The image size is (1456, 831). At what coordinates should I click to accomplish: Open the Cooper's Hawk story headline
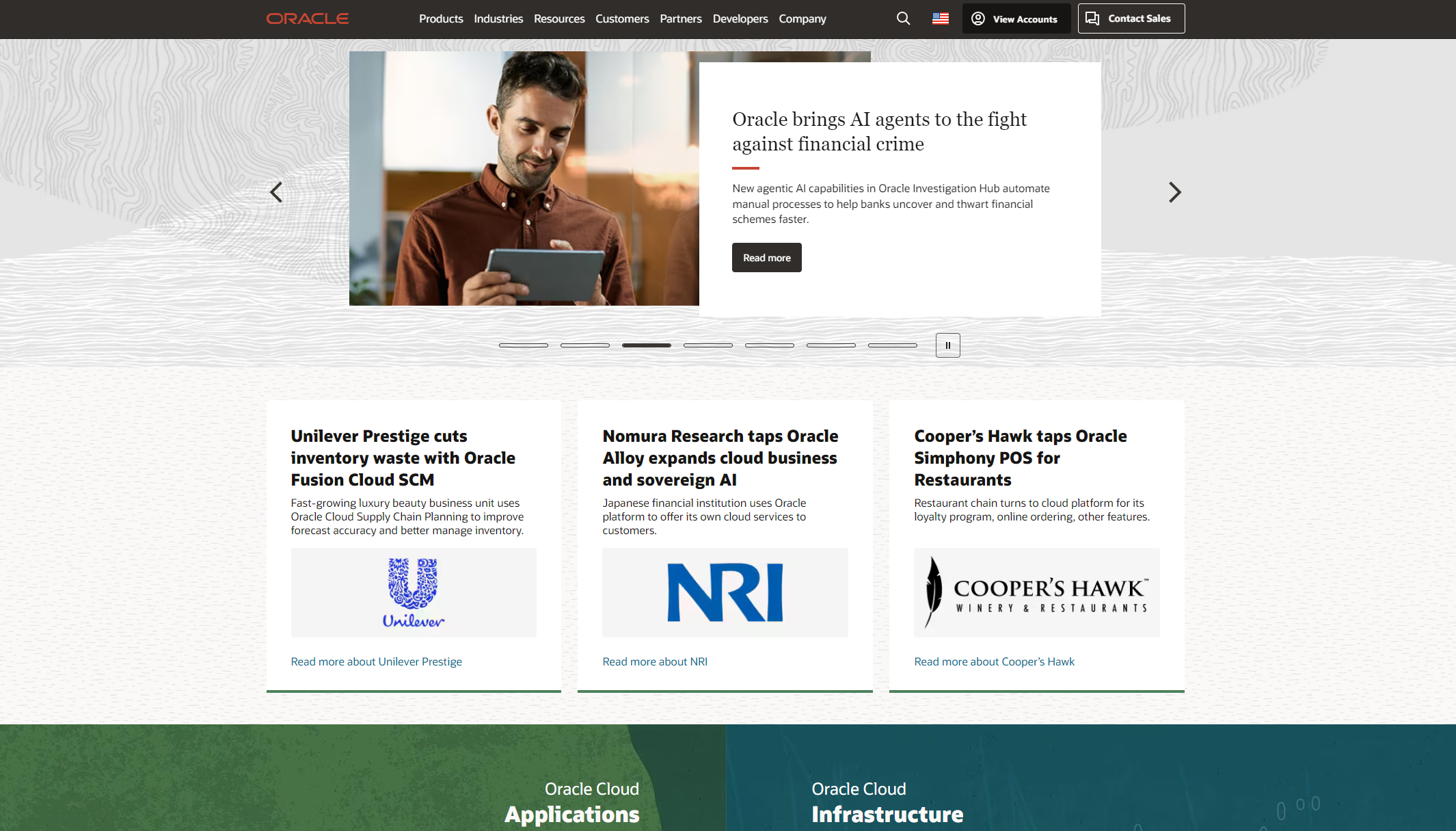click(1021, 458)
